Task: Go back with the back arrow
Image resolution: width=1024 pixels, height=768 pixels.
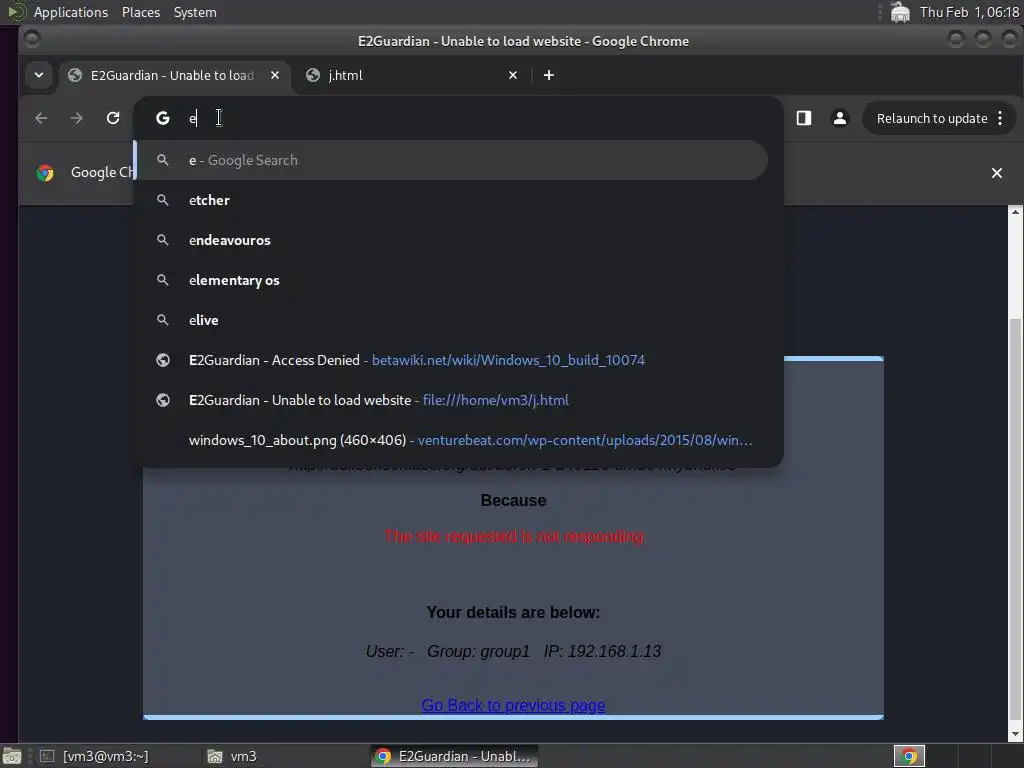Action: click(41, 118)
